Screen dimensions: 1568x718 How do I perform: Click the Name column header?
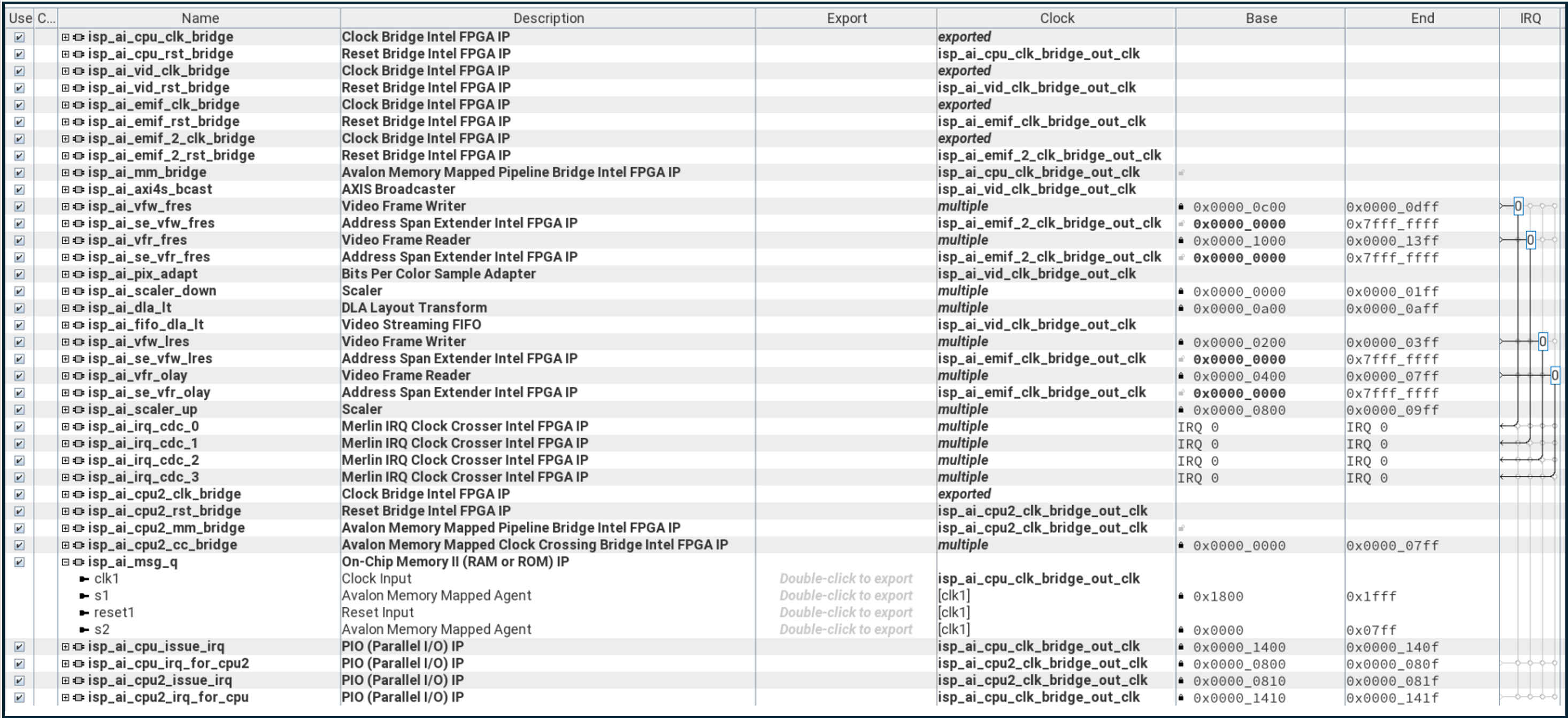[199, 18]
